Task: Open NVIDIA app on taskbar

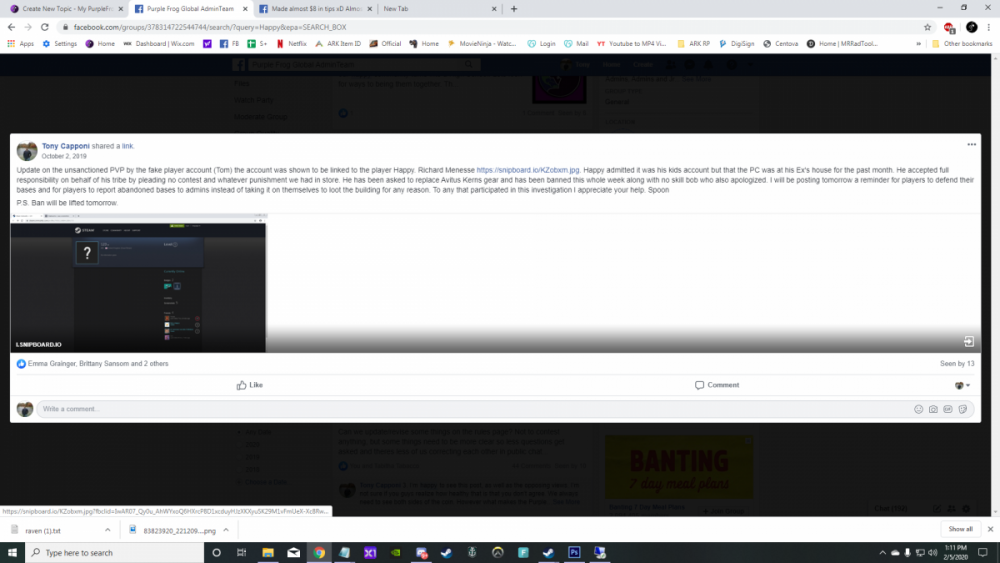Action: pos(395,553)
